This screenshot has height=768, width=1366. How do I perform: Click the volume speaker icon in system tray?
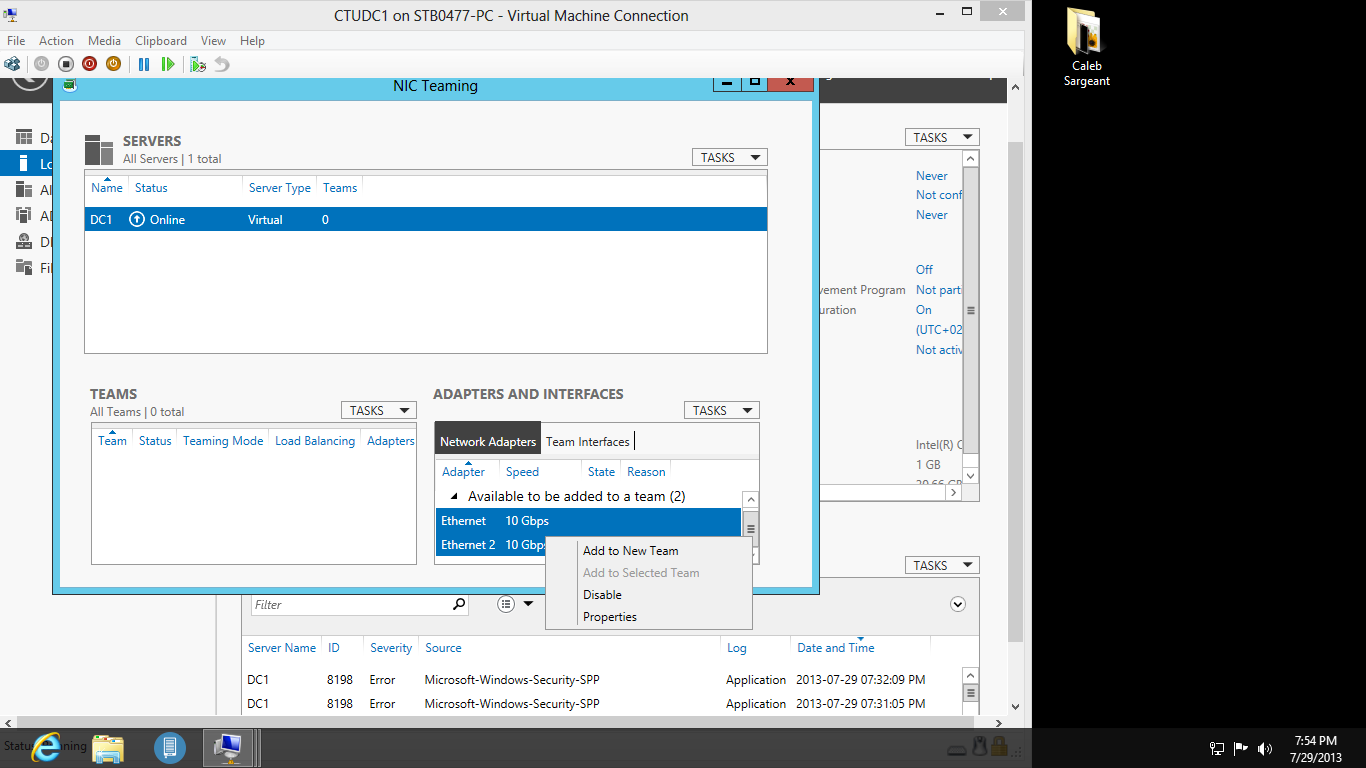[x=1265, y=748]
